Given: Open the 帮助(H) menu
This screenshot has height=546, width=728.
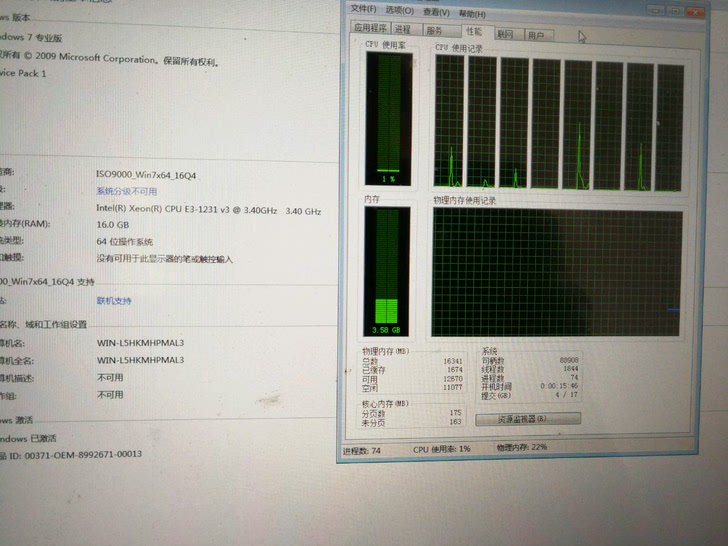Looking at the screenshot, I should point(472,14).
